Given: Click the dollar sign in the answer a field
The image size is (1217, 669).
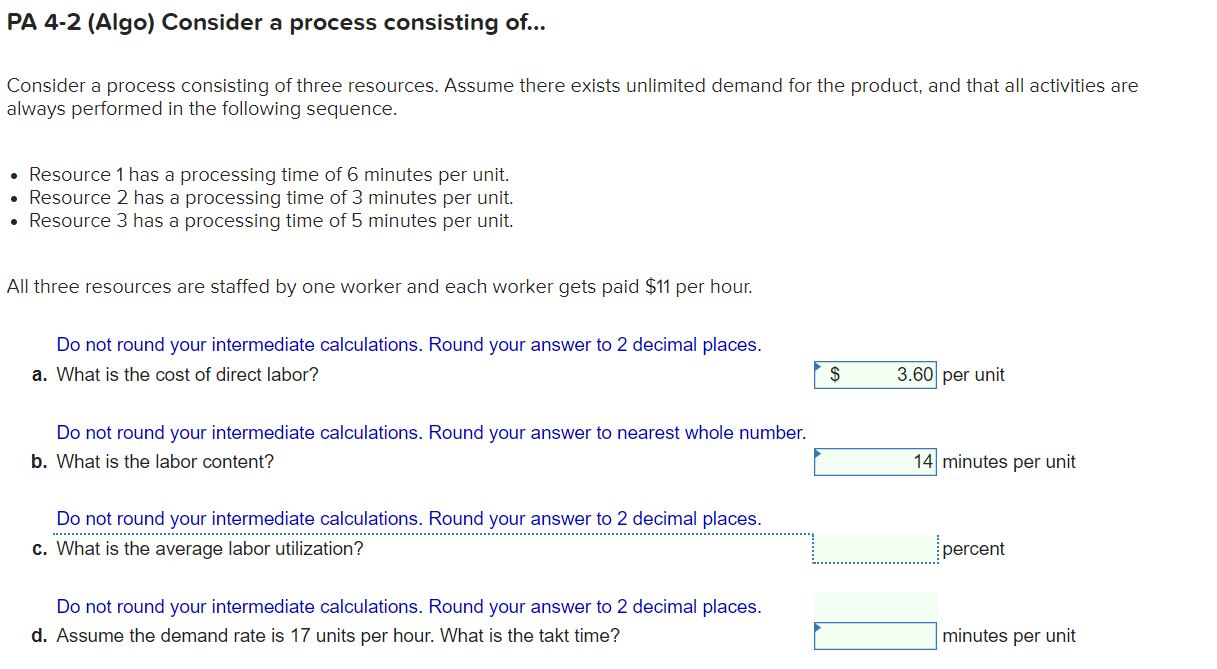Looking at the screenshot, I should tap(834, 375).
